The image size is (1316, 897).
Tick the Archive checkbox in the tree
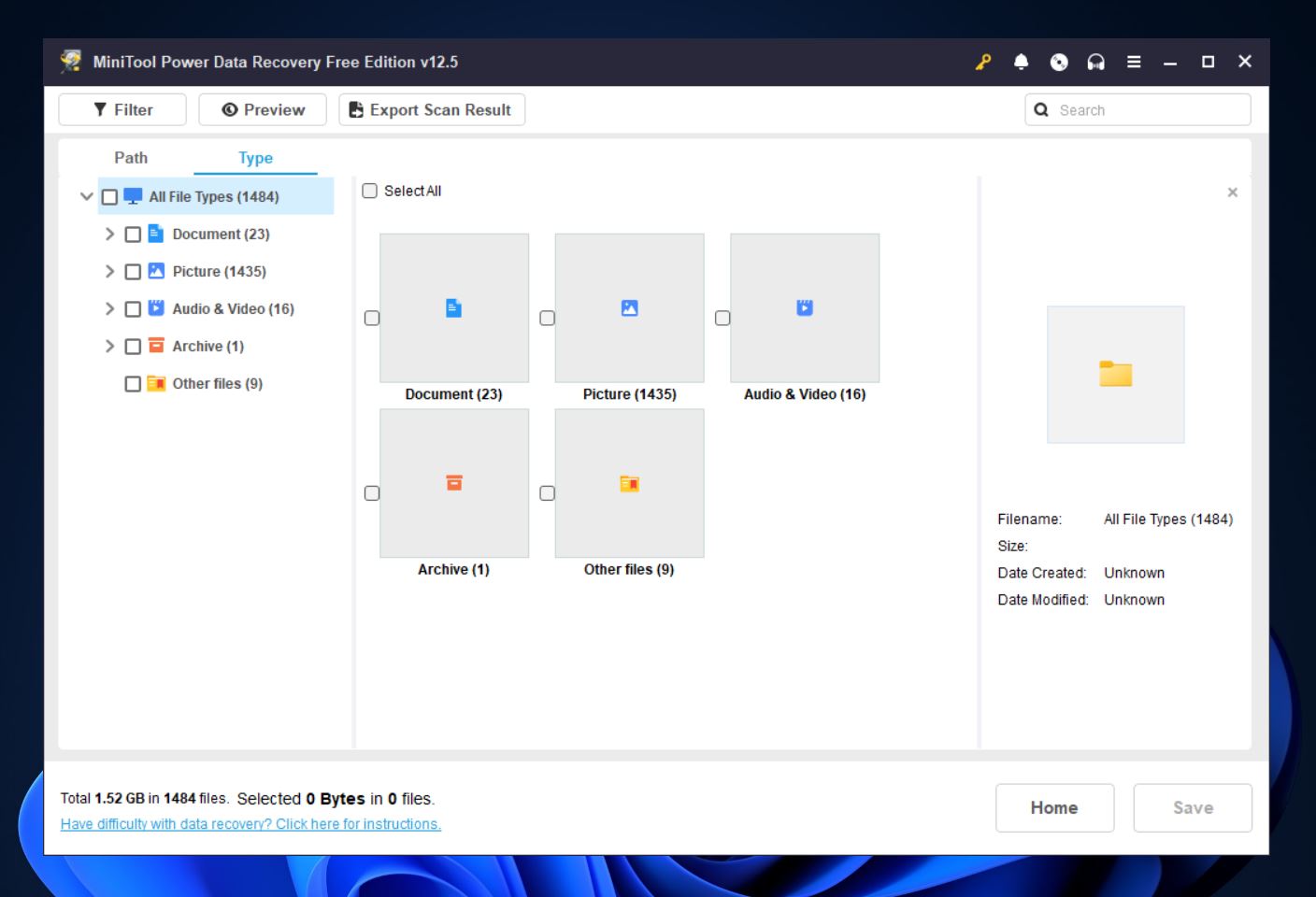coord(133,347)
